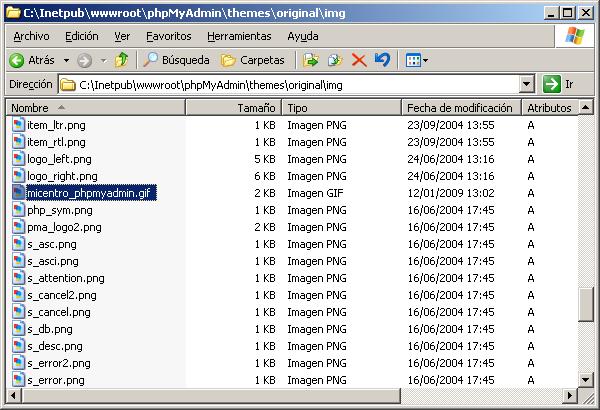
Task: Open the Búsqueda search panel
Action: (177, 60)
